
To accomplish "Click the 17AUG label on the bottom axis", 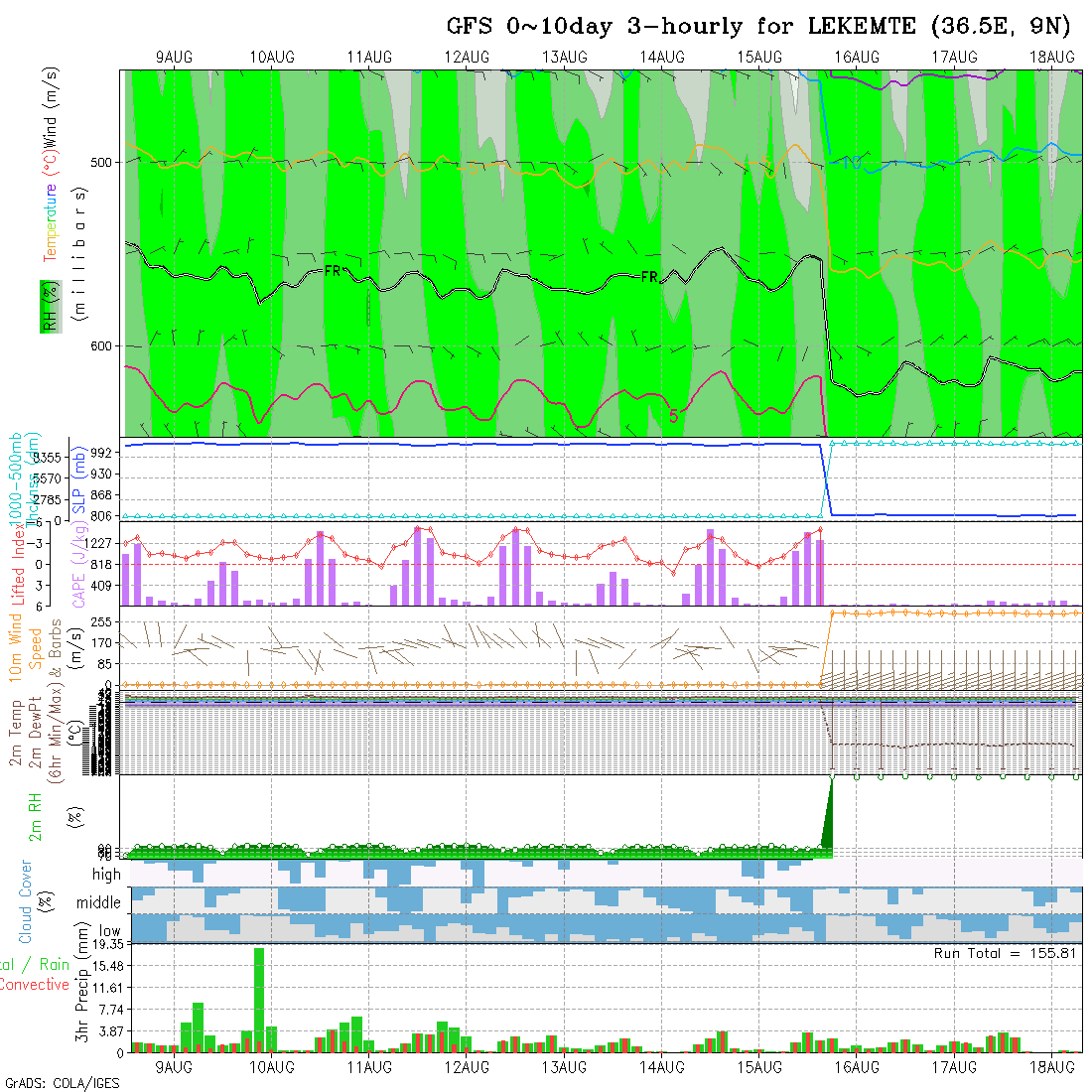I will click(x=955, y=1067).
